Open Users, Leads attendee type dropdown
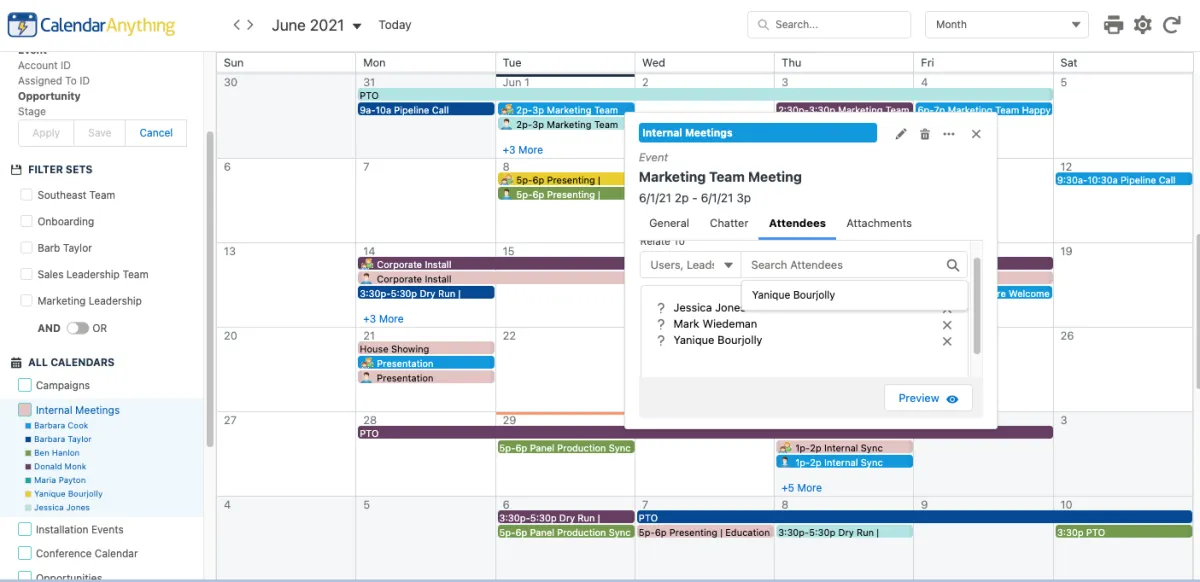The image size is (1200, 582). click(690, 265)
